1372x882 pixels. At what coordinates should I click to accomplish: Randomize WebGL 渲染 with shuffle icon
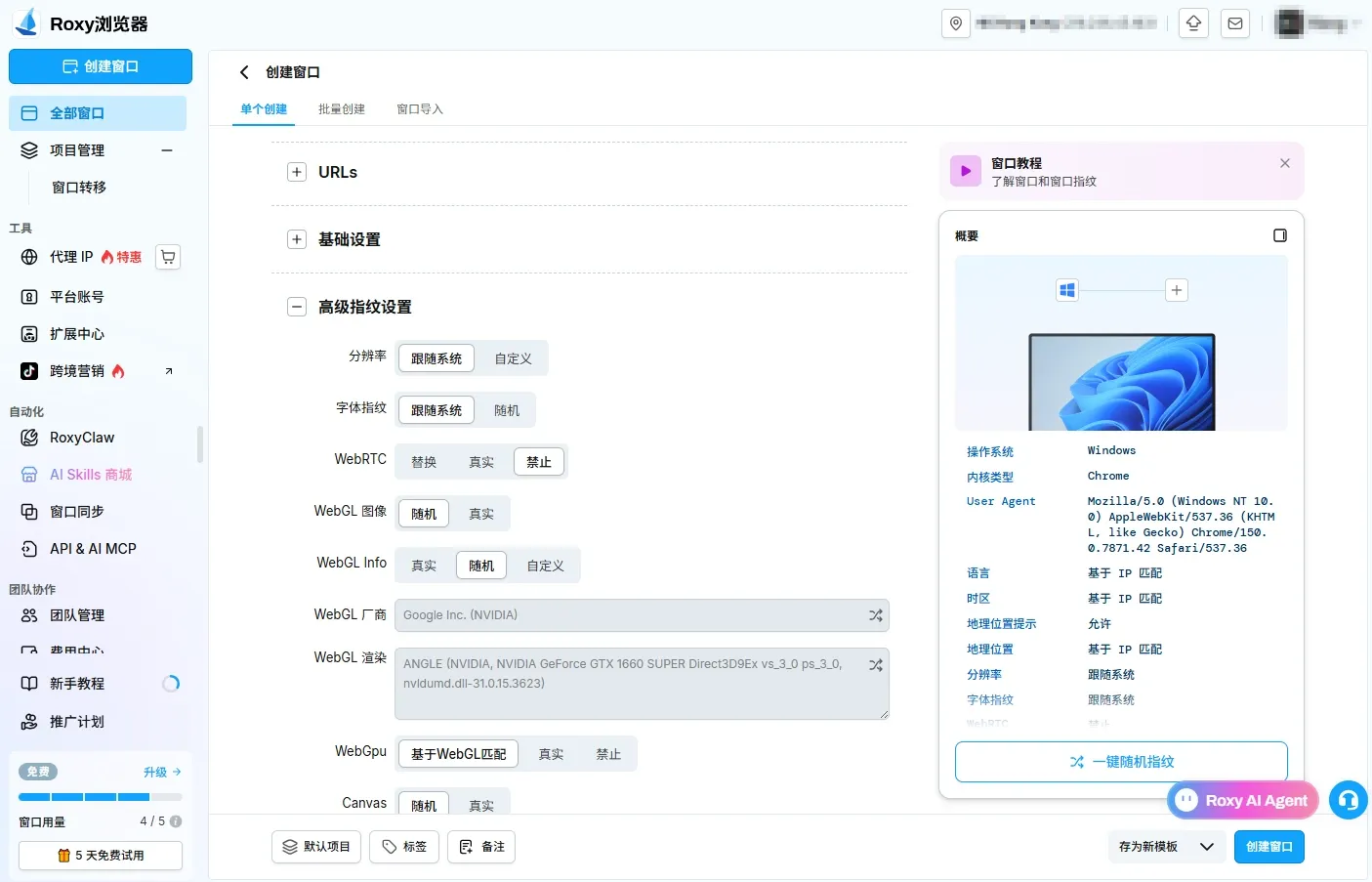(876, 664)
